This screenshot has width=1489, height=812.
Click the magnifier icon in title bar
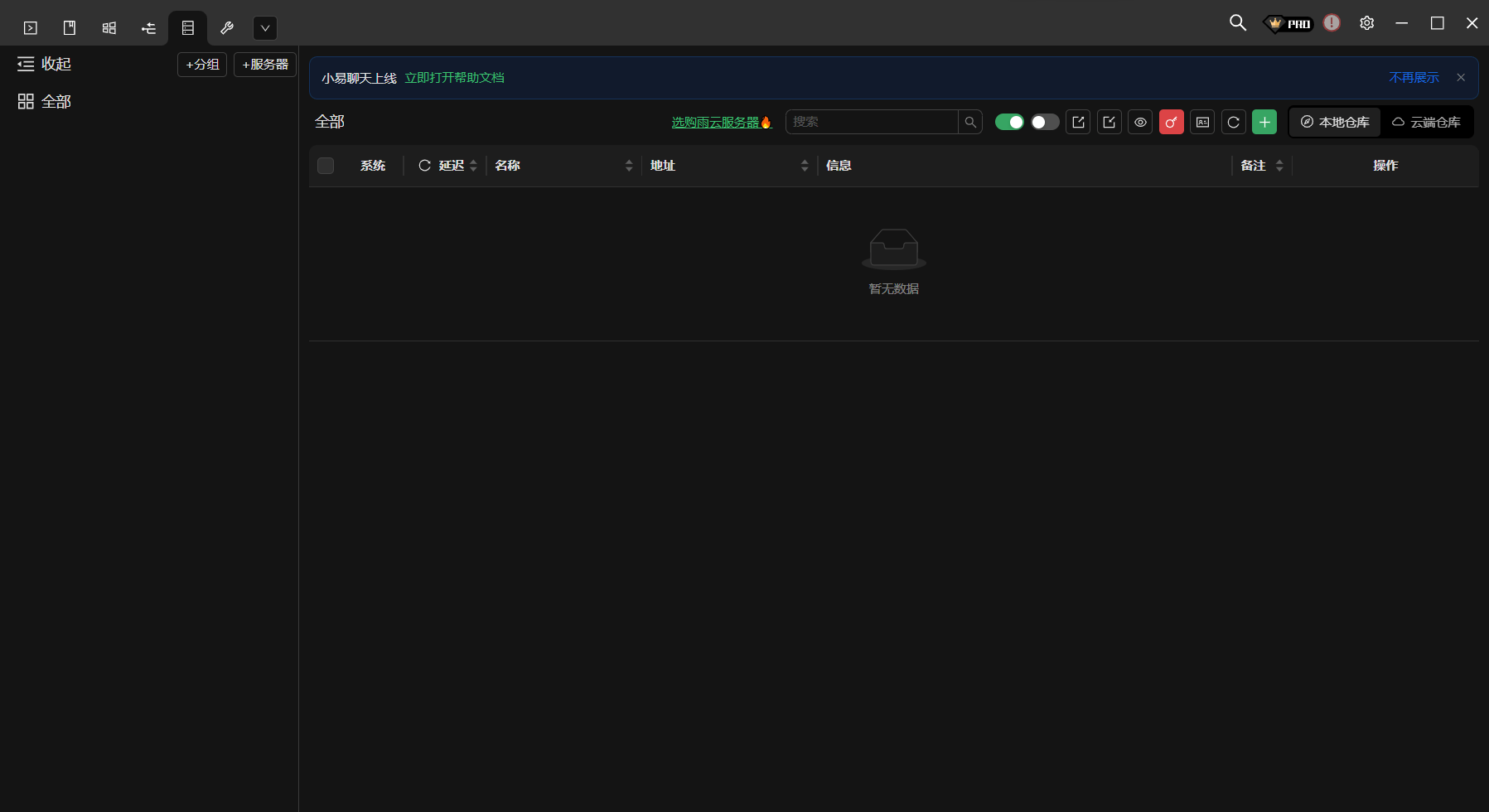pos(1237,23)
